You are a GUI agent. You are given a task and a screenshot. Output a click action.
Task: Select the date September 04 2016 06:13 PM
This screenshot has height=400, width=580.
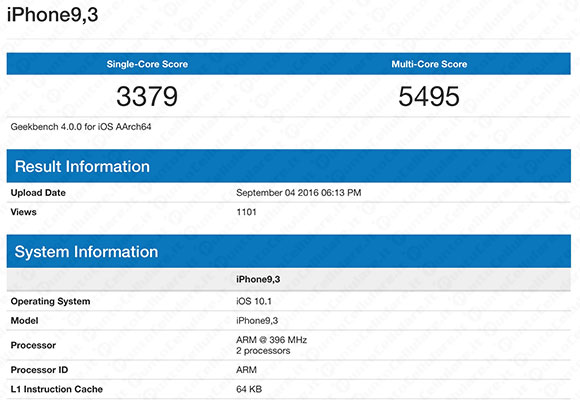pos(299,193)
